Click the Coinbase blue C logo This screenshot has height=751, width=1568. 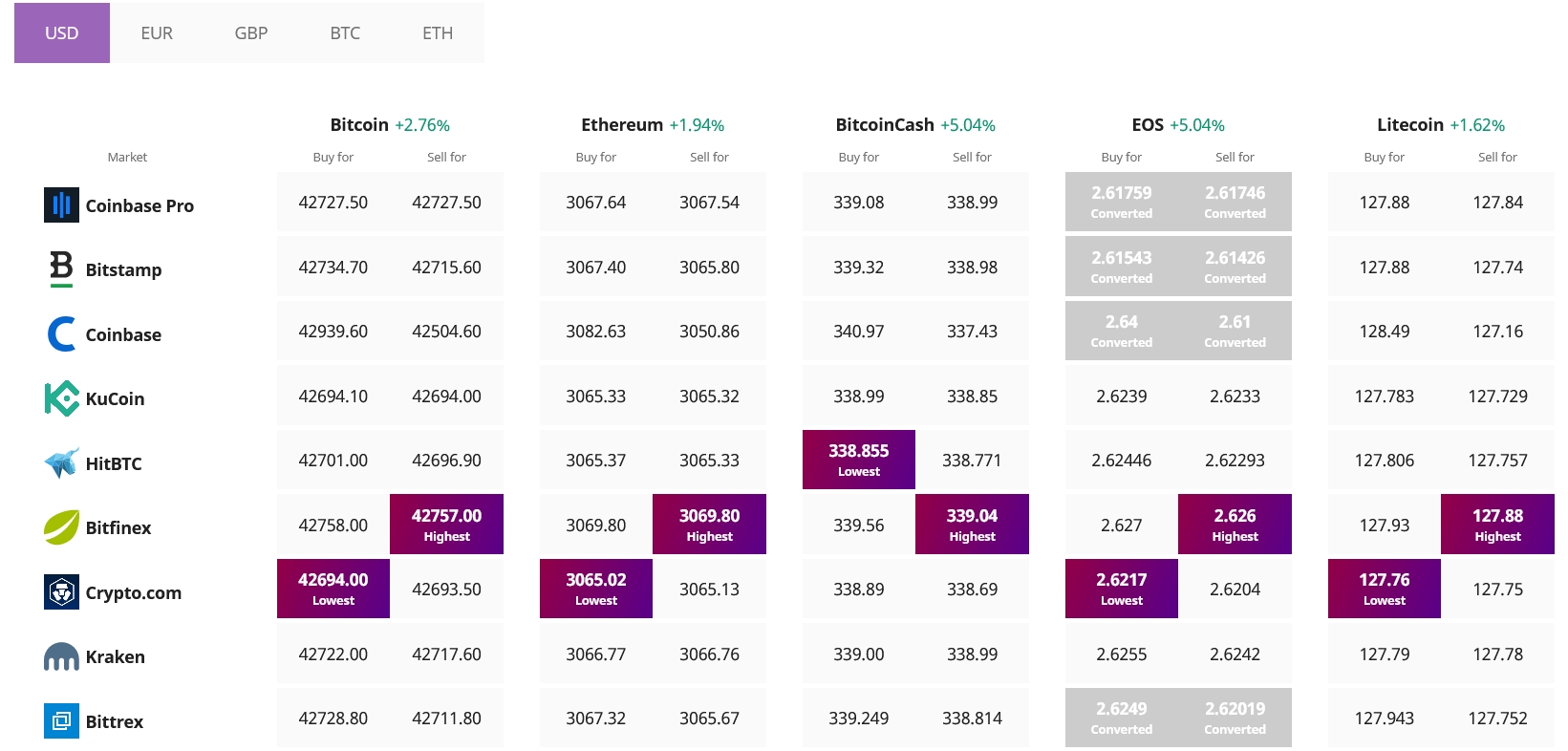pyautogui.click(x=61, y=333)
